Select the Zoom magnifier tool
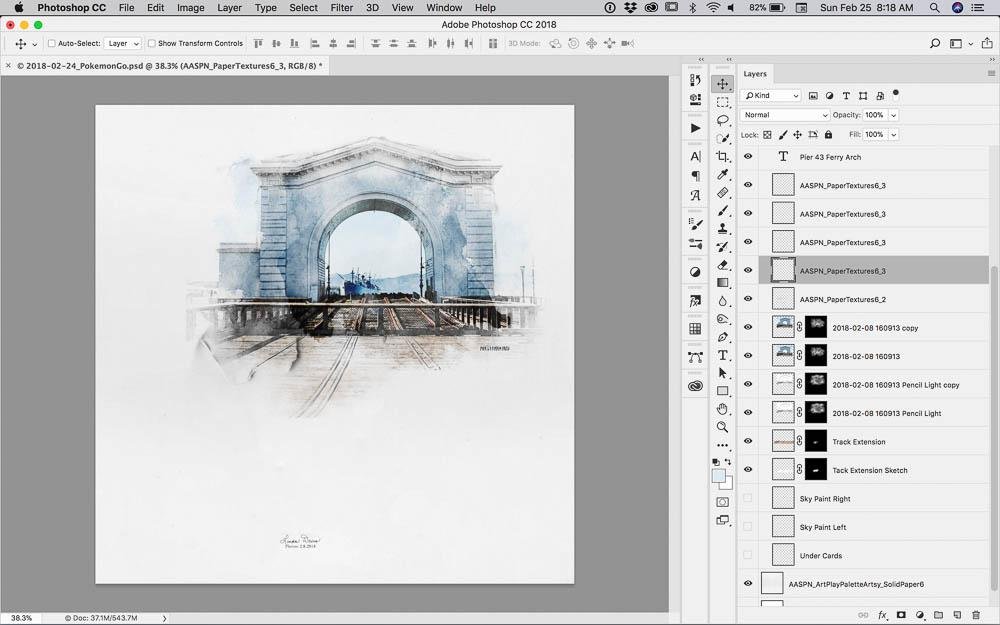 coord(723,427)
